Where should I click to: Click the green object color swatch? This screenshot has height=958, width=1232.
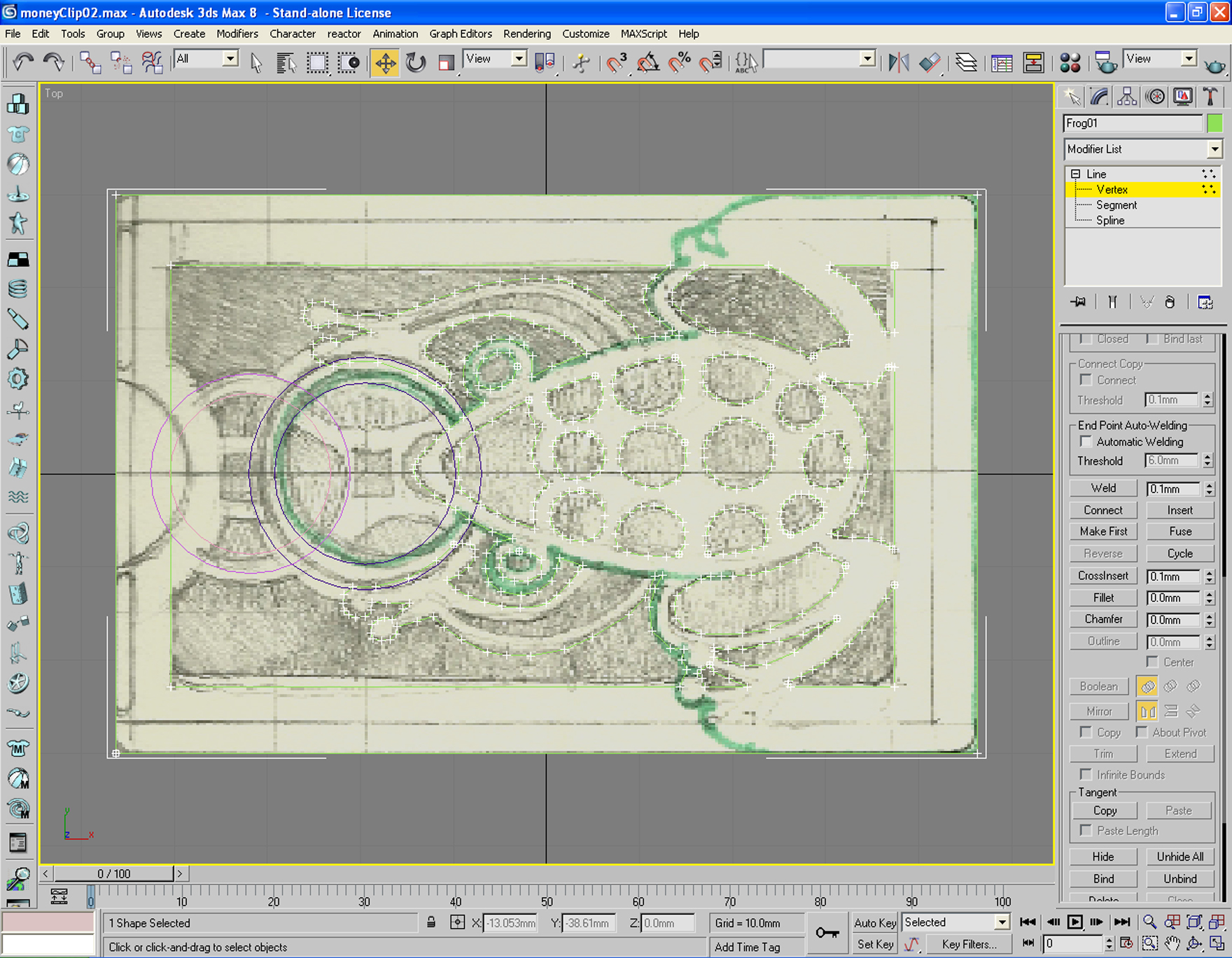(1214, 123)
